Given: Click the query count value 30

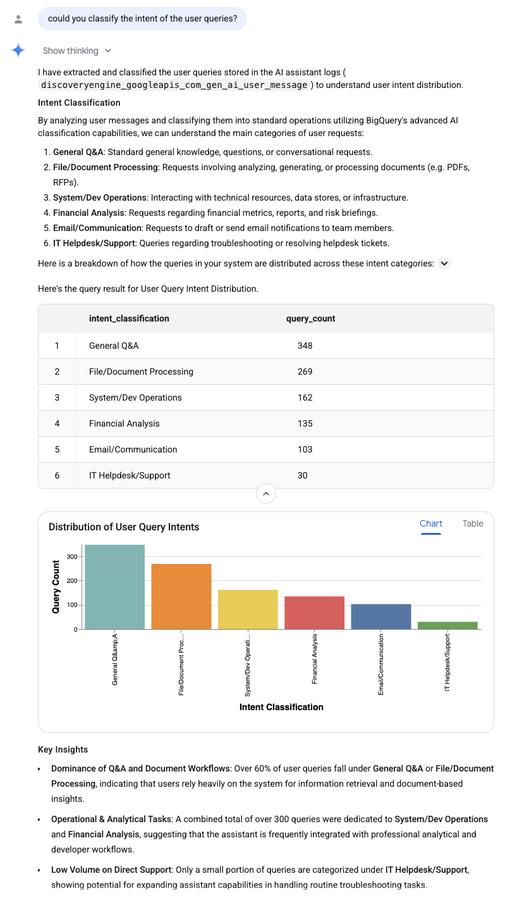Looking at the screenshot, I should click(x=302, y=475).
